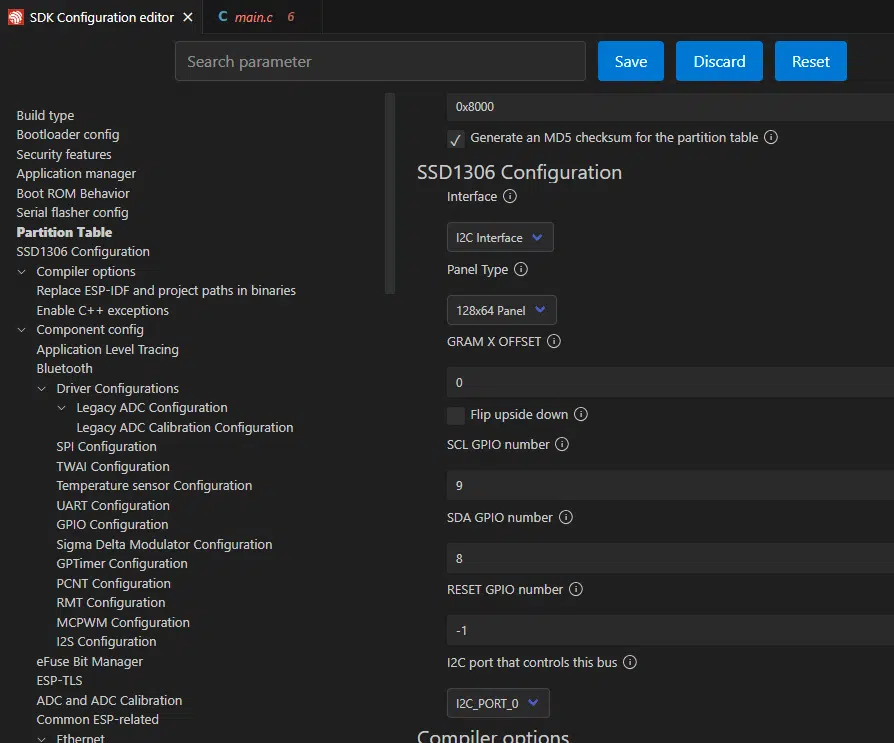Open Security features section

pyautogui.click(x=64, y=155)
